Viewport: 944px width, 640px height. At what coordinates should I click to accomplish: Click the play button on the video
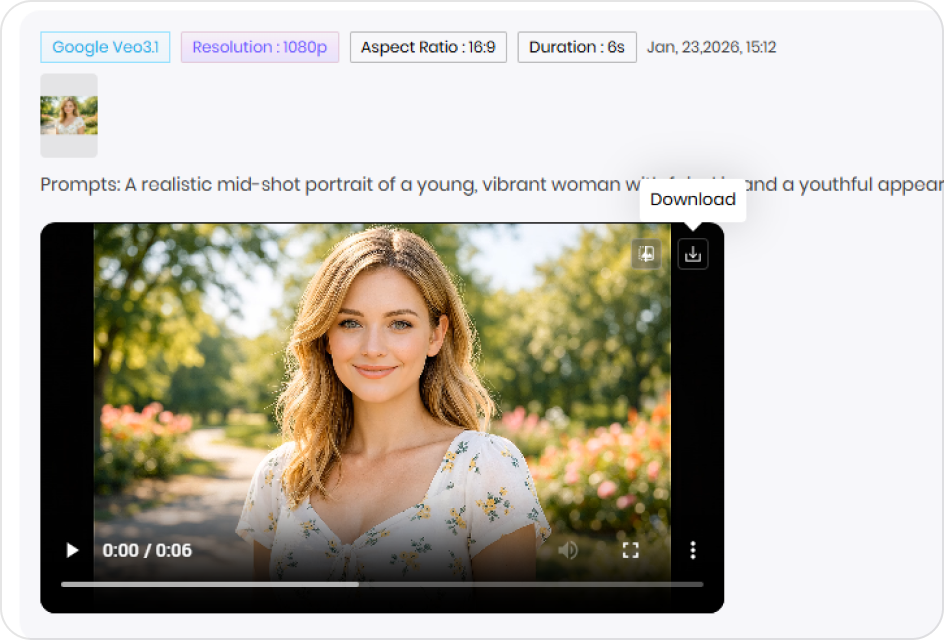[x=71, y=549]
